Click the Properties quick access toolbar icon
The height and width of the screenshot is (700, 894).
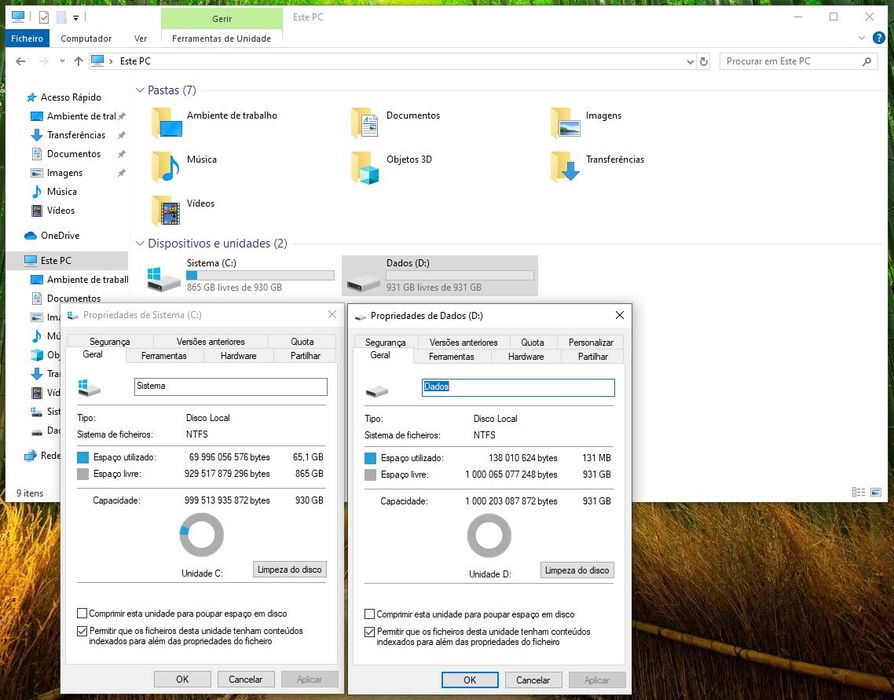coord(44,17)
